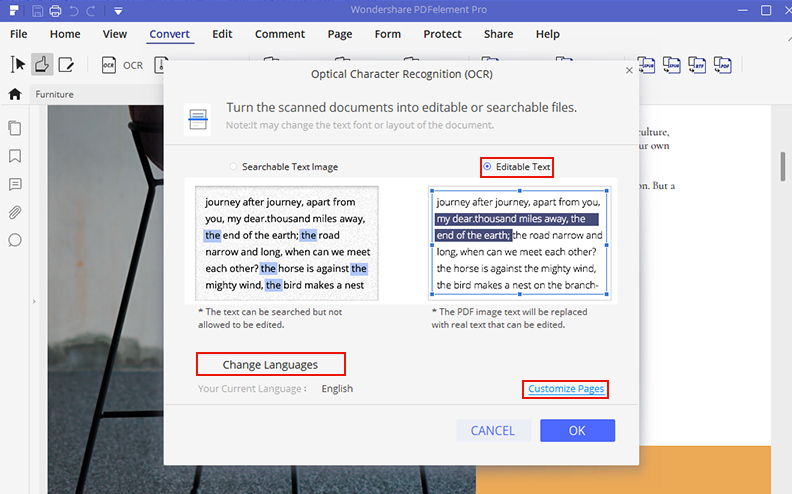Activate the Hand tool

click(42, 65)
